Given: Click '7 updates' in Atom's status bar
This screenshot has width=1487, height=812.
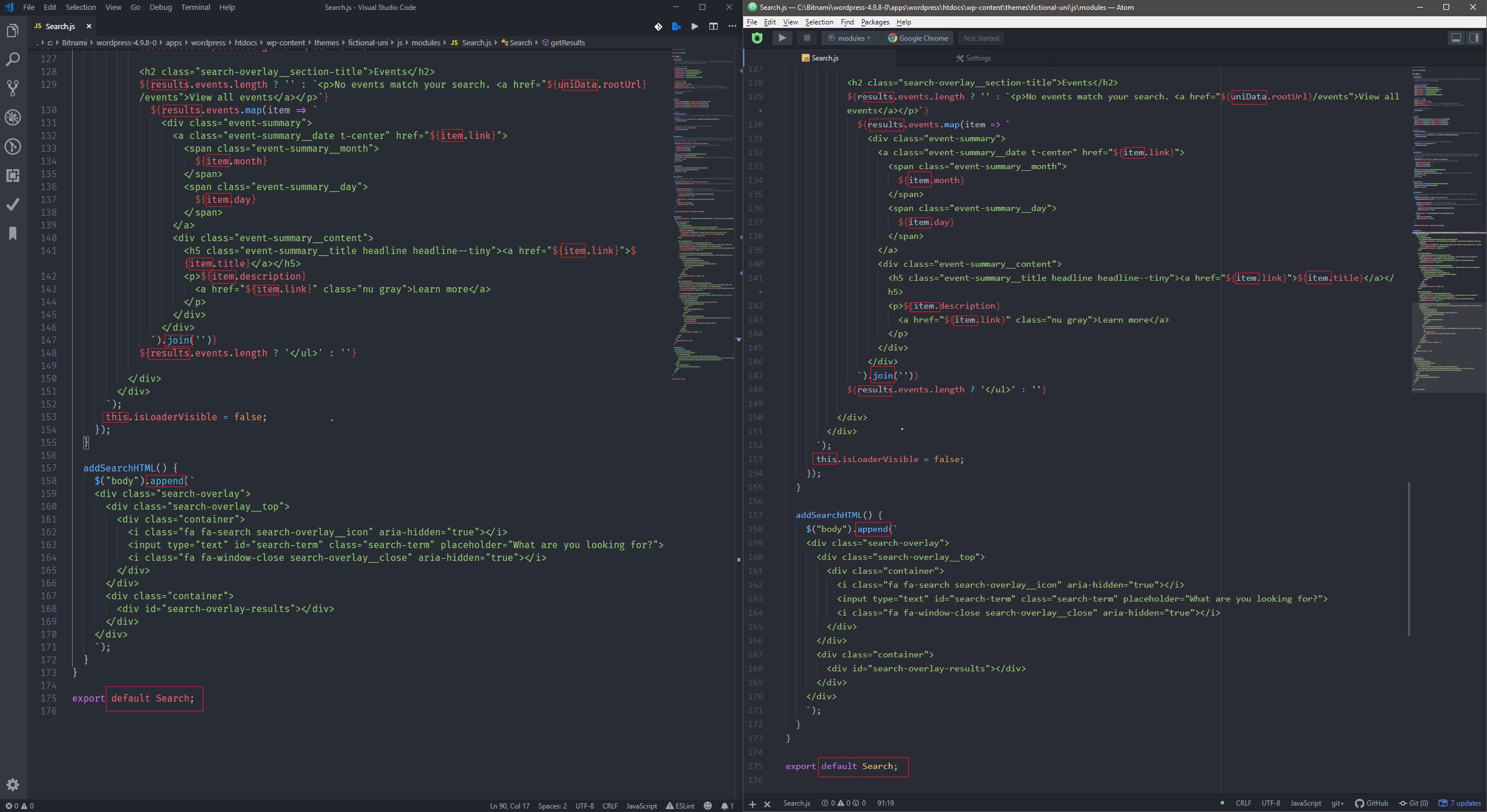Looking at the screenshot, I should tap(1463, 803).
